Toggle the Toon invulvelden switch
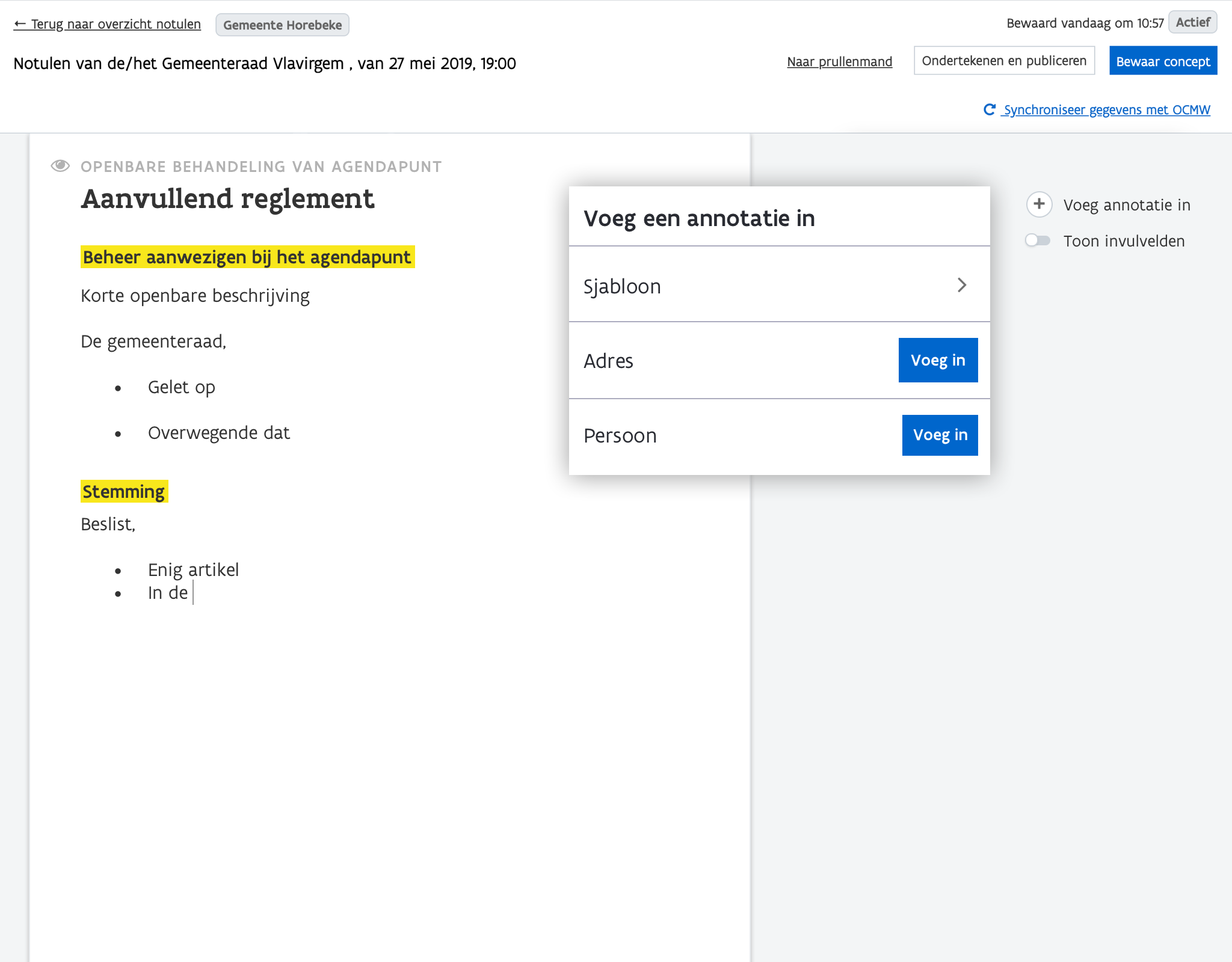1232x962 pixels. coord(1038,240)
